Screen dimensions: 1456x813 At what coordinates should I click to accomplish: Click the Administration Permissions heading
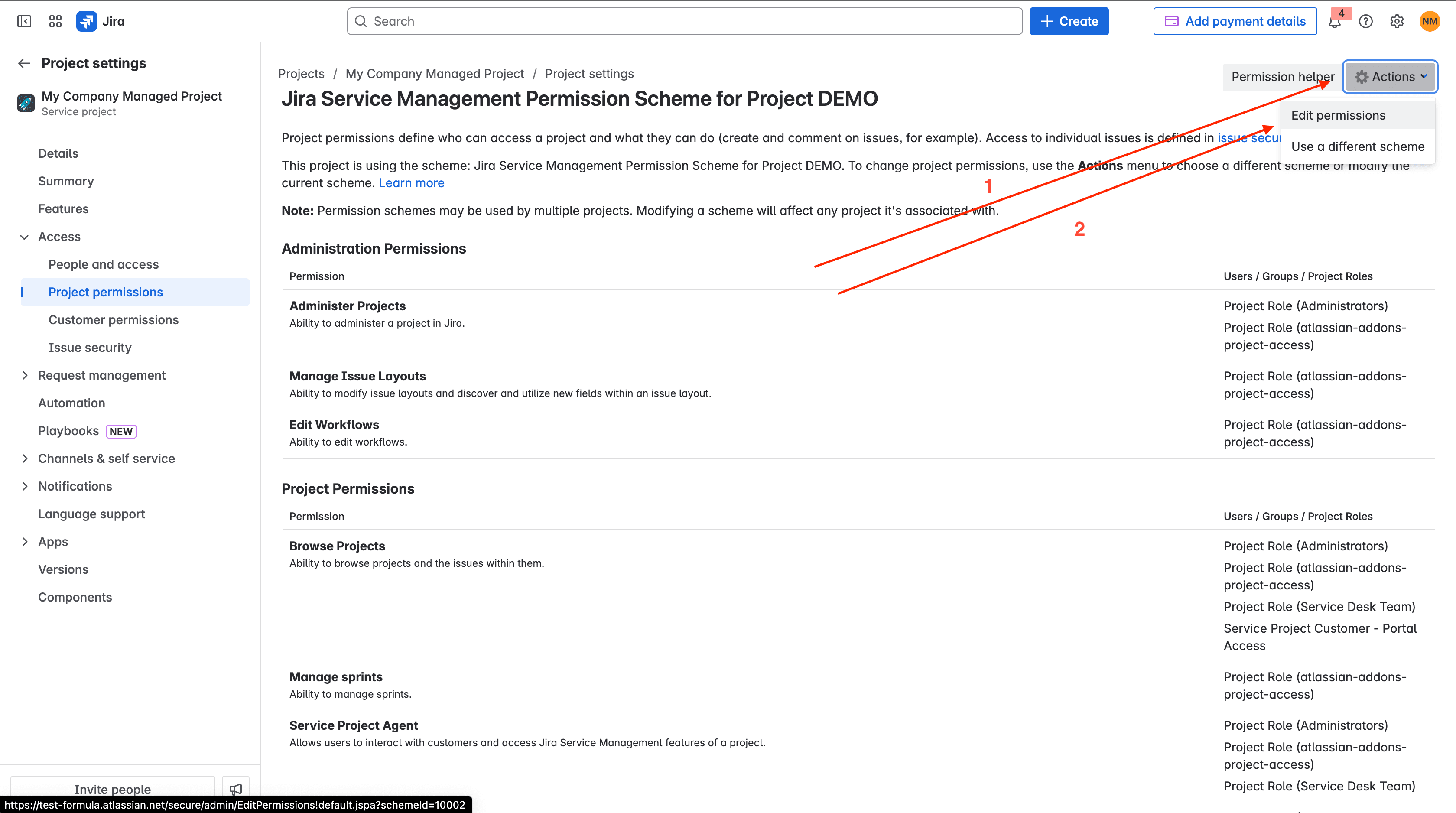pyautogui.click(x=374, y=249)
